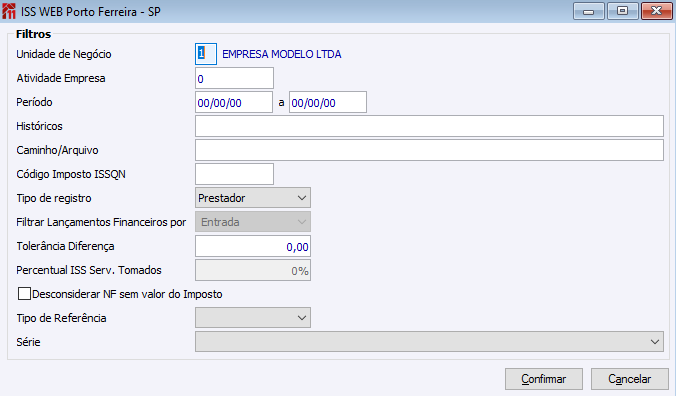Image resolution: width=676 pixels, height=396 pixels.
Task: Expand the Série dropdown list
Action: tap(429, 342)
